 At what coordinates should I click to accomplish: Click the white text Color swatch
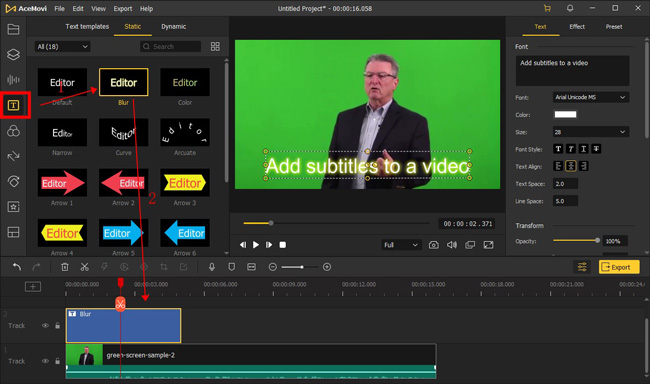coord(565,114)
